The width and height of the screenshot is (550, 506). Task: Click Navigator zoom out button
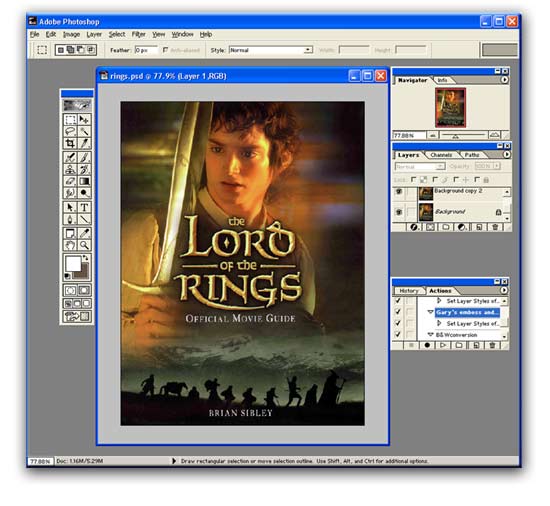click(432, 135)
